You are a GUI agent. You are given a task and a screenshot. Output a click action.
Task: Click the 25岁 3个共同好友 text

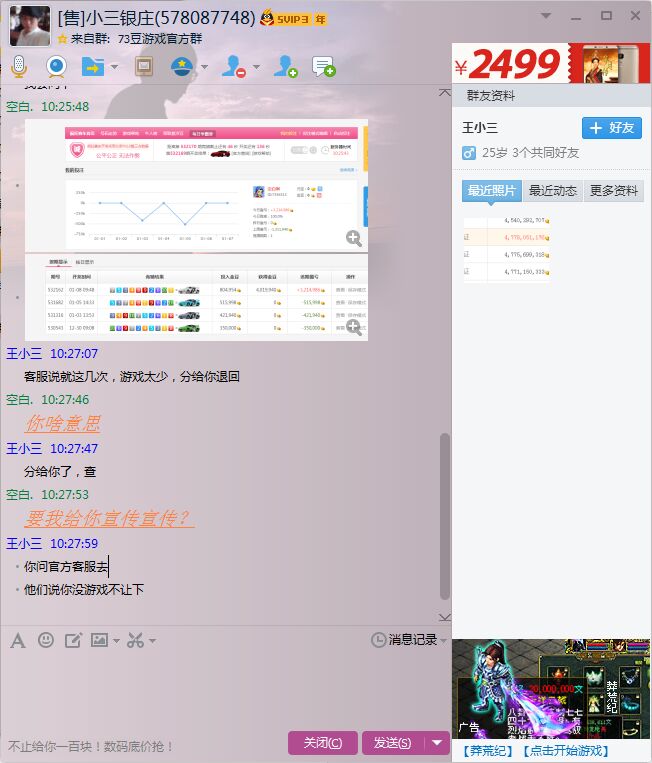coord(530,153)
